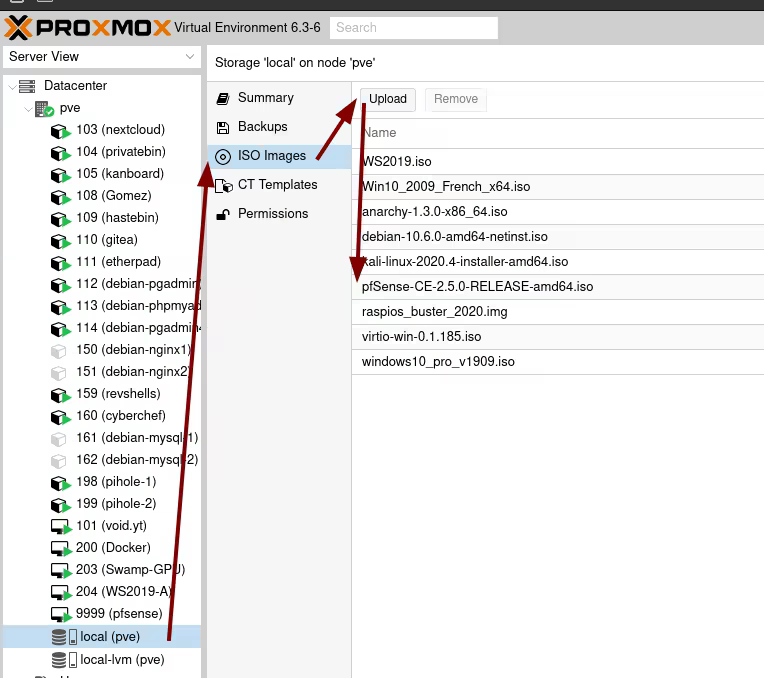Select stopped container icon for 151 (debian-nginx2)
This screenshot has height=678, width=764.
(x=58, y=373)
